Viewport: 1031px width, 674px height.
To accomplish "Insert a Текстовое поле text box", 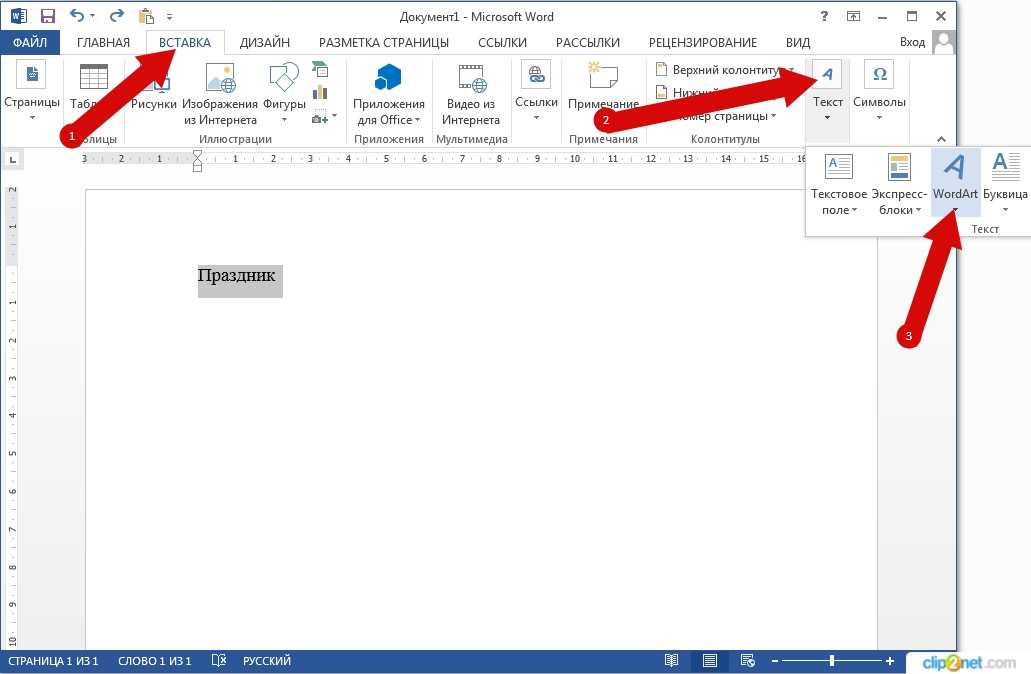I will tap(839, 183).
